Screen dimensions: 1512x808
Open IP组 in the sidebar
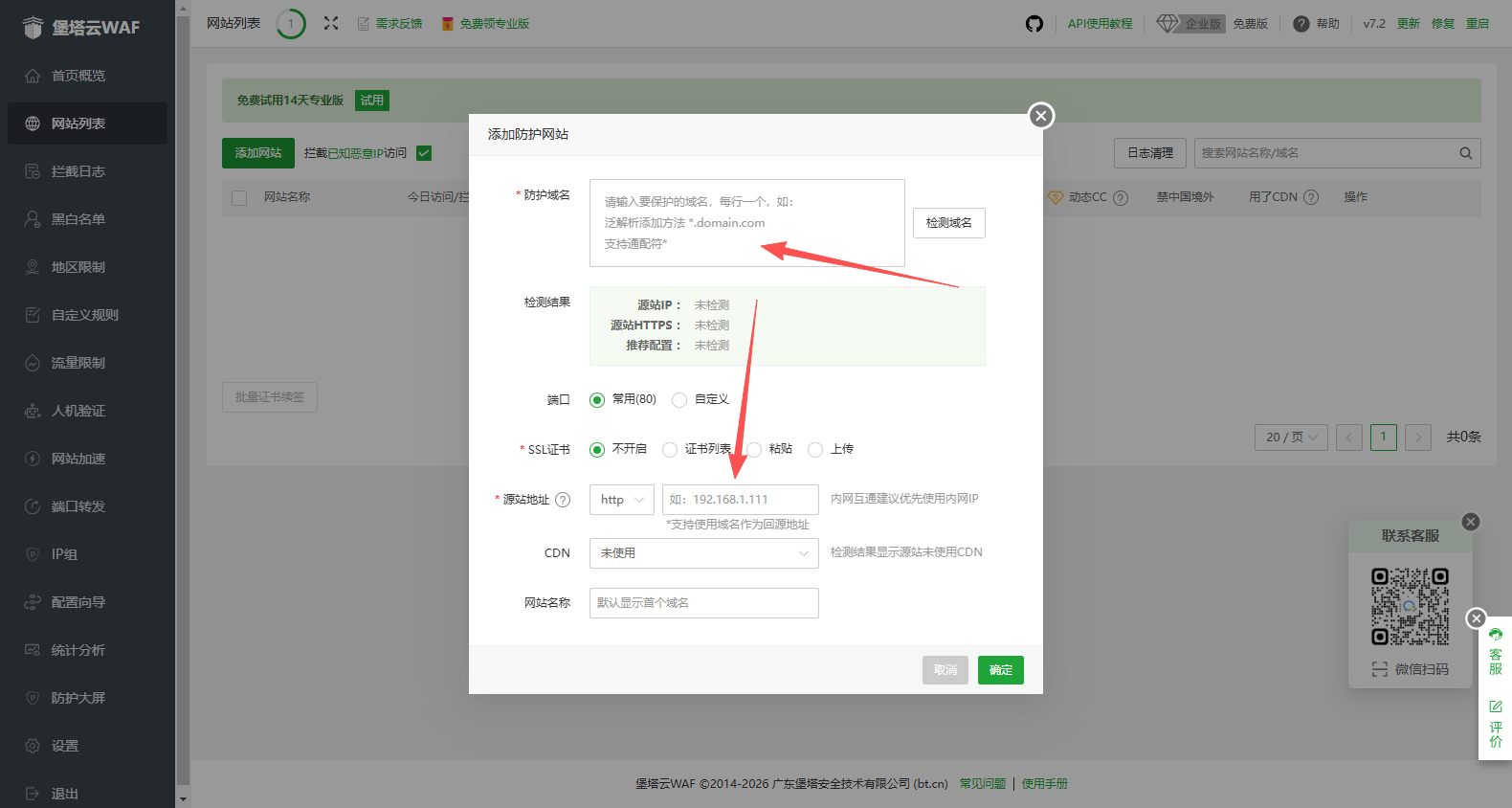87,554
